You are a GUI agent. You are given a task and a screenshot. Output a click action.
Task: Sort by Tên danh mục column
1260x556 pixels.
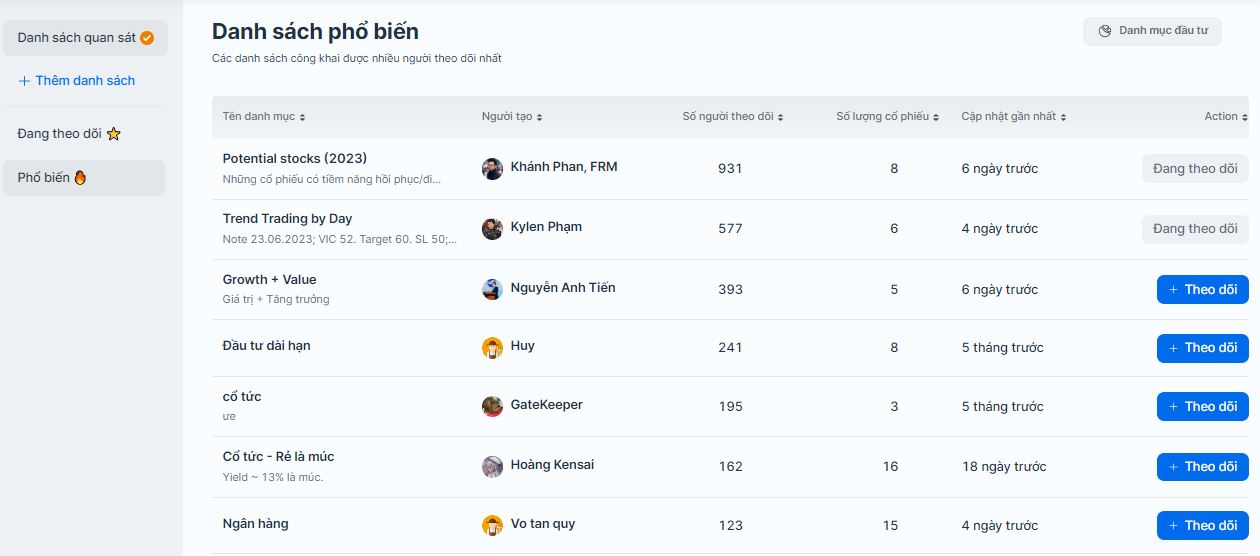coord(264,117)
